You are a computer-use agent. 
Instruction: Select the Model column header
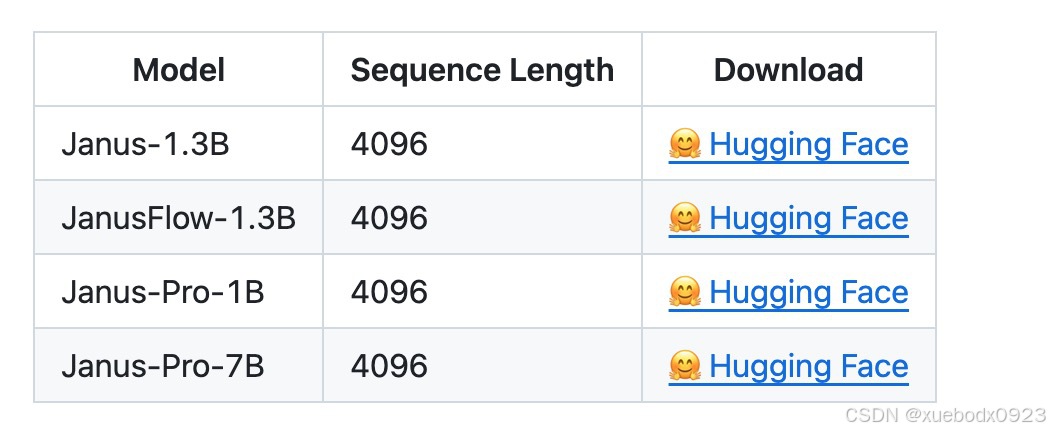coord(179,70)
